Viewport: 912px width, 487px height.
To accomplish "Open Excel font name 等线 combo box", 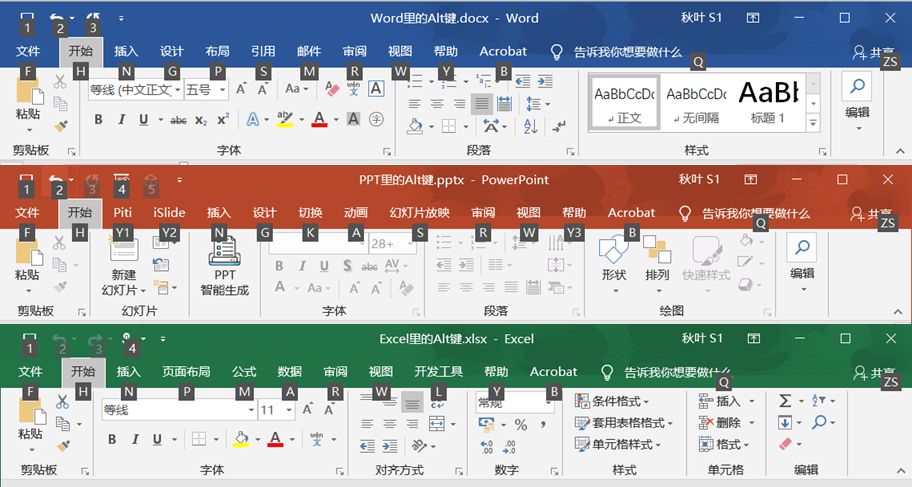I will (x=179, y=410).
